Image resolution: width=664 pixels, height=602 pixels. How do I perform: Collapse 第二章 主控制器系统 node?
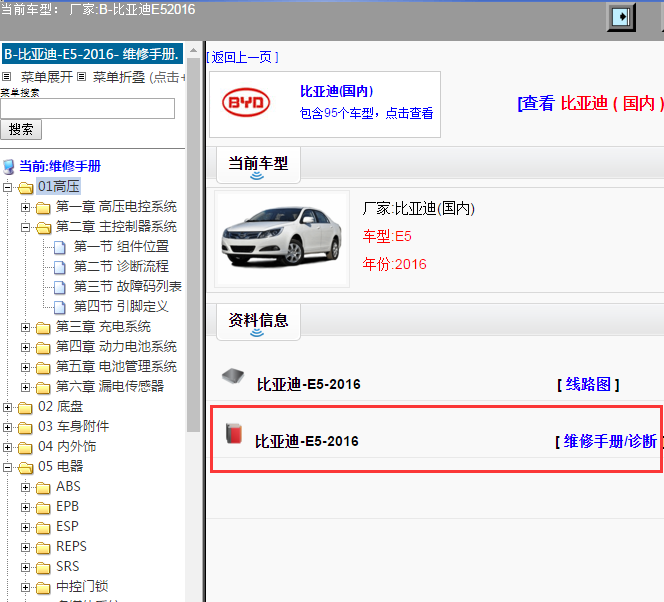(x=25, y=227)
